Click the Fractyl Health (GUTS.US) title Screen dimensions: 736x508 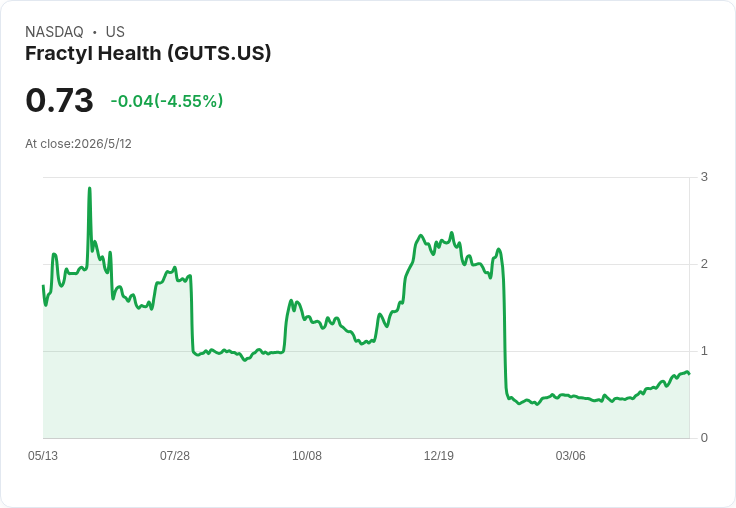pyautogui.click(x=148, y=54)
